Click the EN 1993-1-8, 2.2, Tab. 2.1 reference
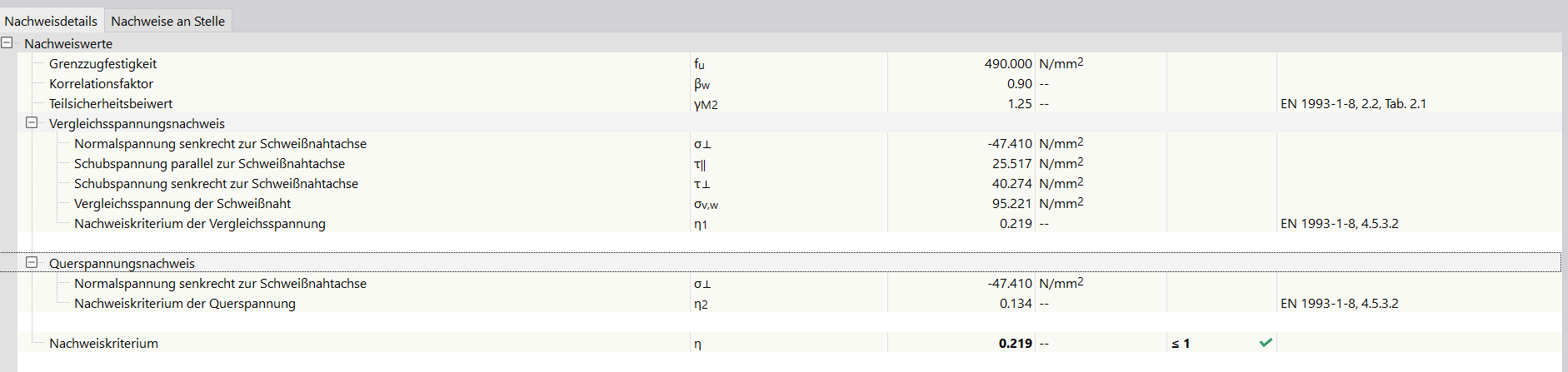The width and height of the screenshot is (1568, 372). pos(1353,104)
